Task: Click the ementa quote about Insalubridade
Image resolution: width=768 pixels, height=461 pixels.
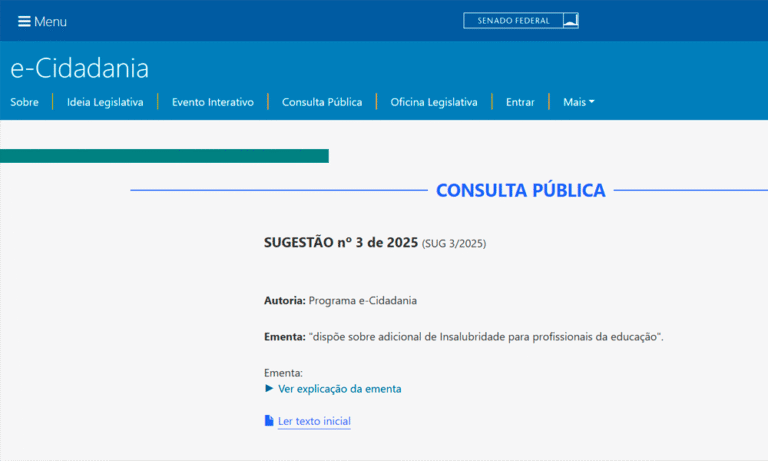Action: click(x=486, y=337)
